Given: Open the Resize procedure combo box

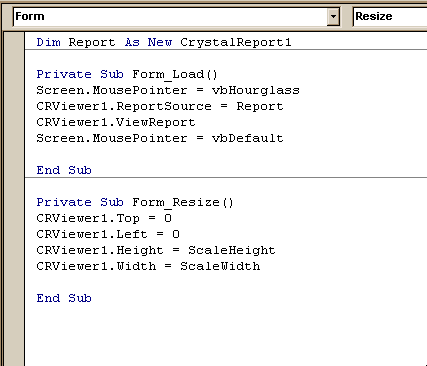Looking at the screenshot, I should point(390,16).
